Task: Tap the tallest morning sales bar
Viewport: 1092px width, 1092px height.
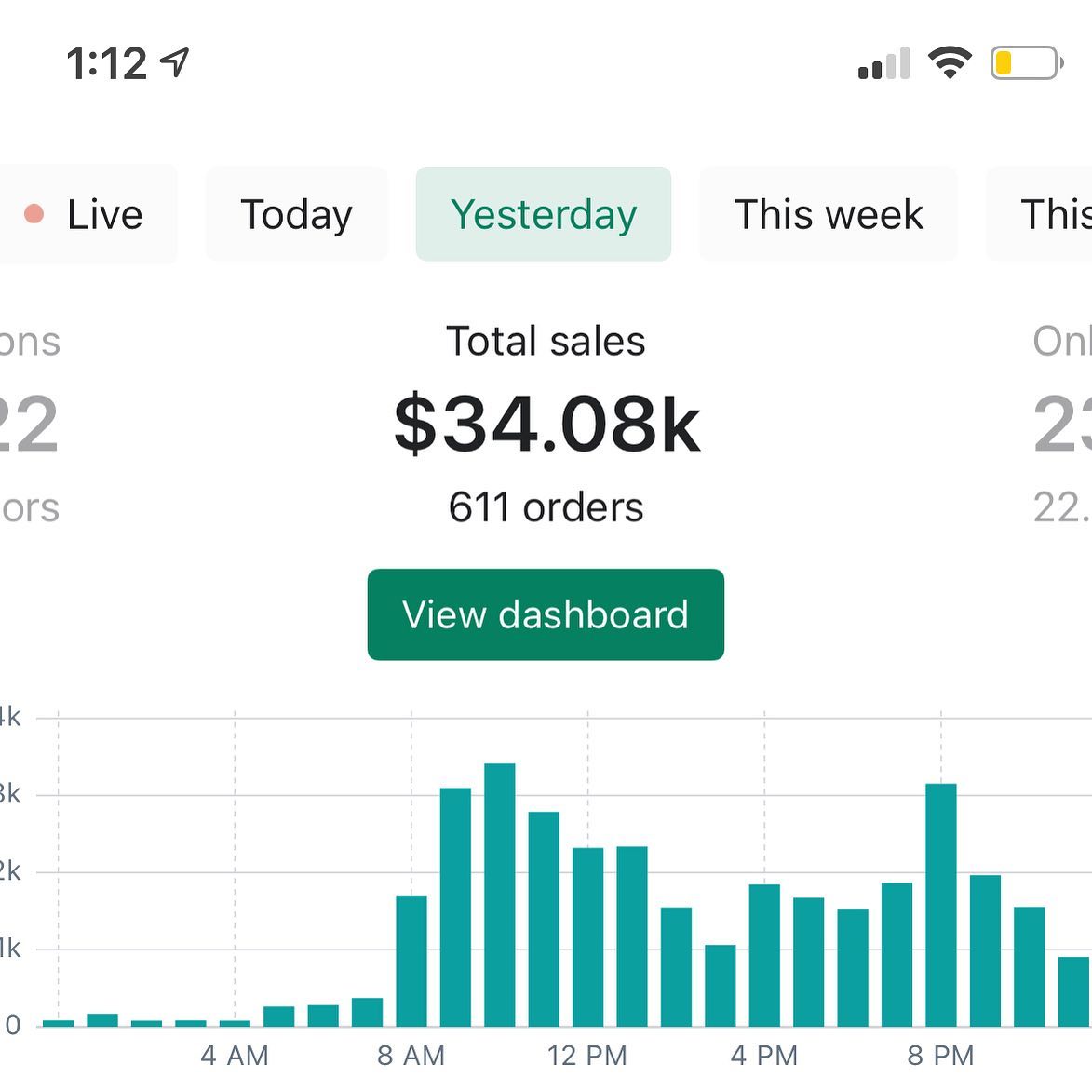Action: click(500, 894)
